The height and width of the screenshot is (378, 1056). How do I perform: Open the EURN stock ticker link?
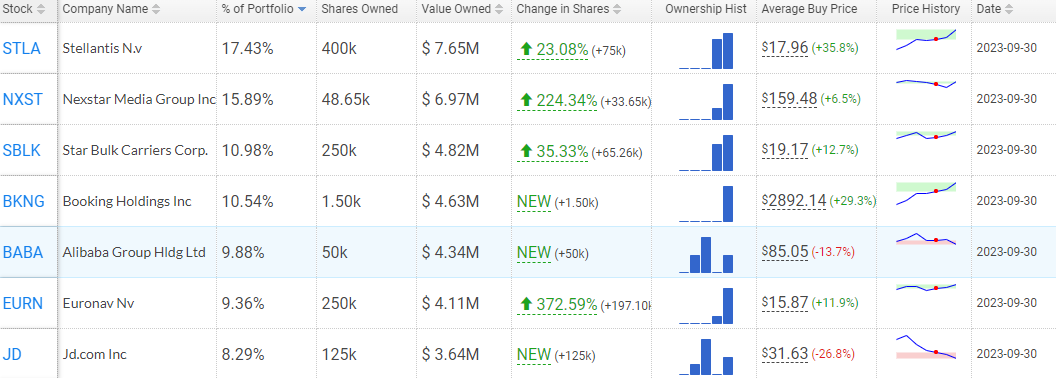tap(23, 303)
